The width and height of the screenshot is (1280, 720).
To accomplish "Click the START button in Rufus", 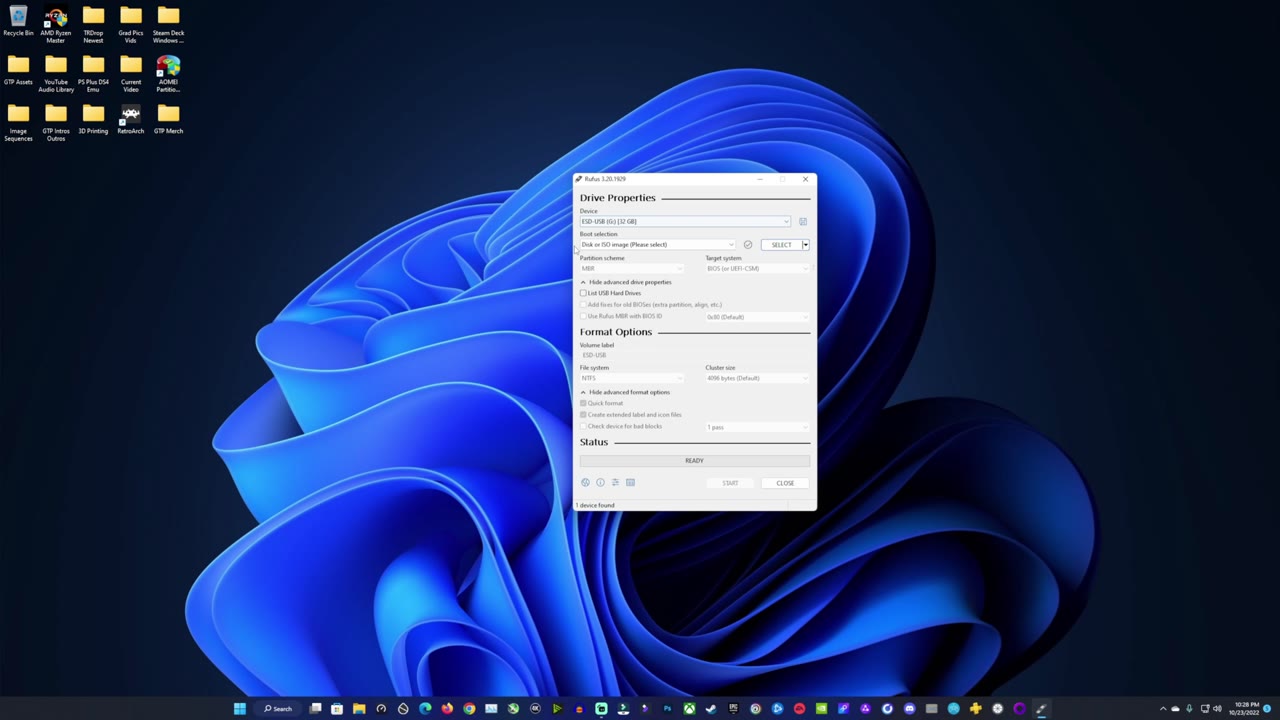I will pyautogui.click(x=730, y=483).
